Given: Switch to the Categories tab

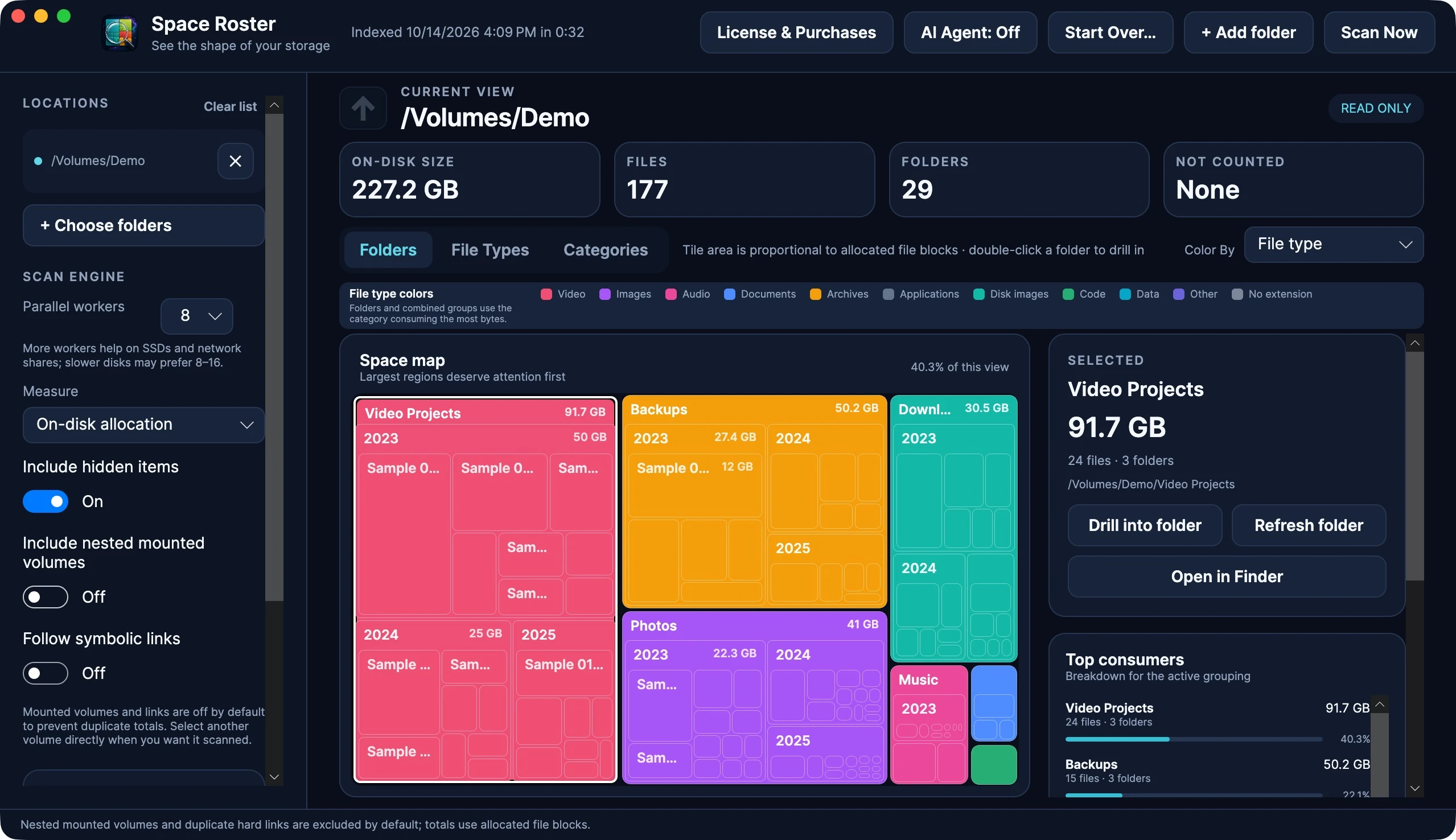Looking at the screenshot, I should (605, 250).
